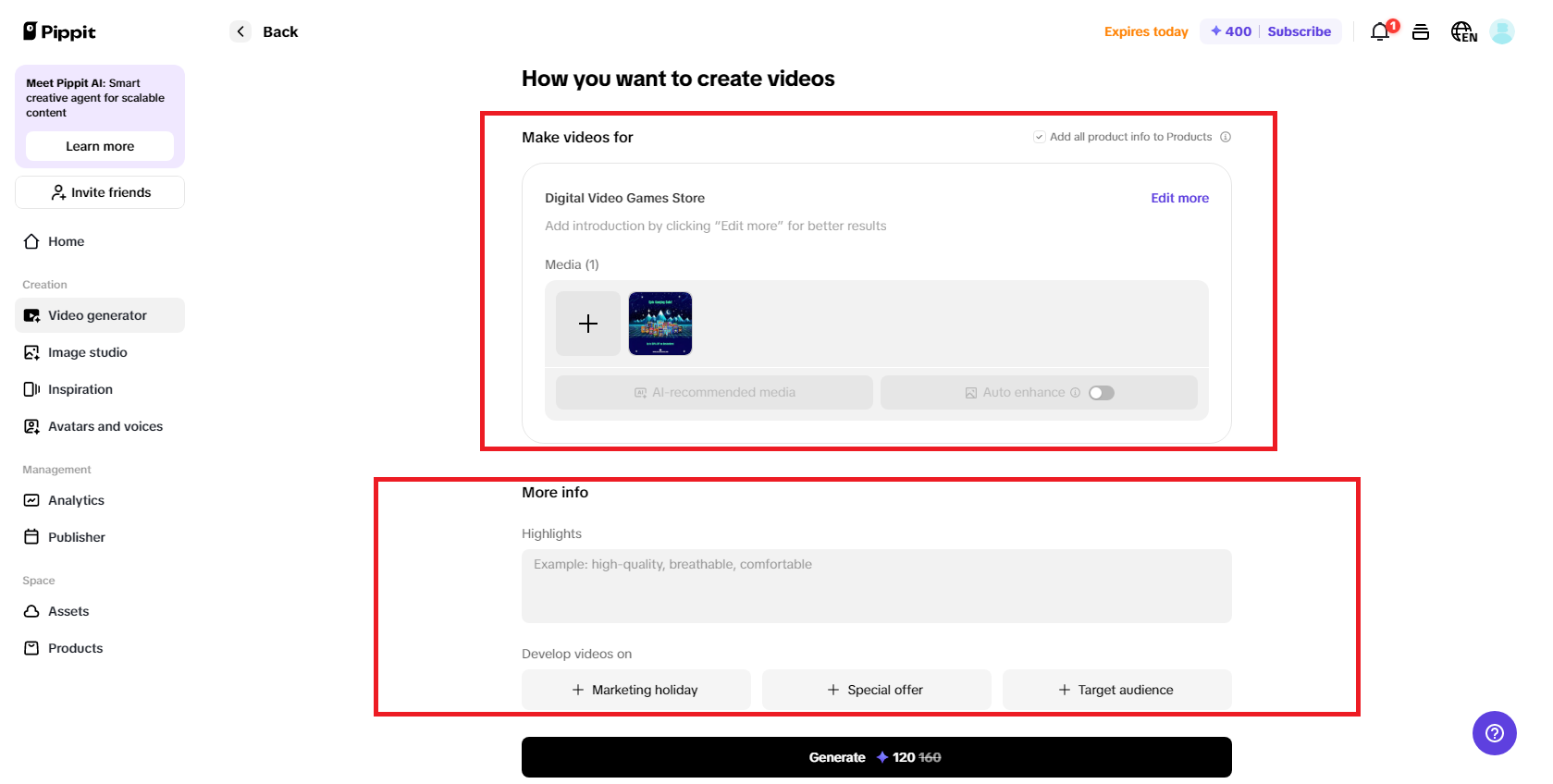The image size is (1553, 784).
Task: Uncheck Add all product info to Products
Action: pos(1040,137)
